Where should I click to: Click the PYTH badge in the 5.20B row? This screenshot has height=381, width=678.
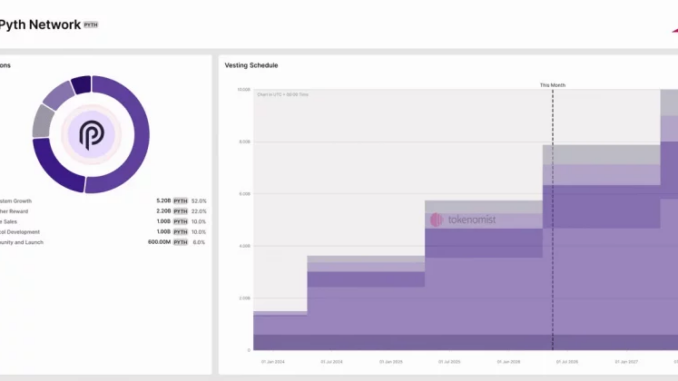click(x=181, y=201)
